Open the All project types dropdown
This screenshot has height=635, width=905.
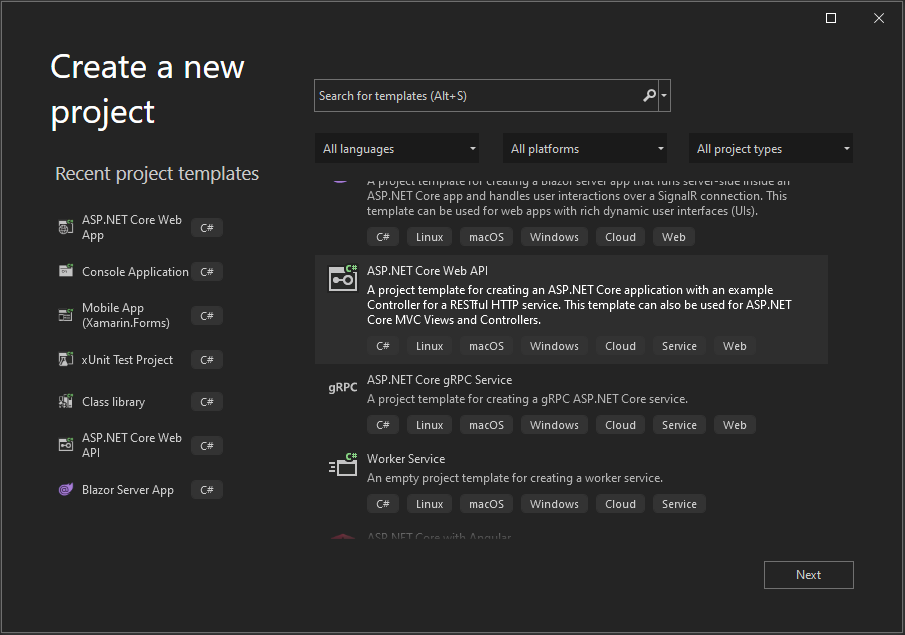(771, 148)
